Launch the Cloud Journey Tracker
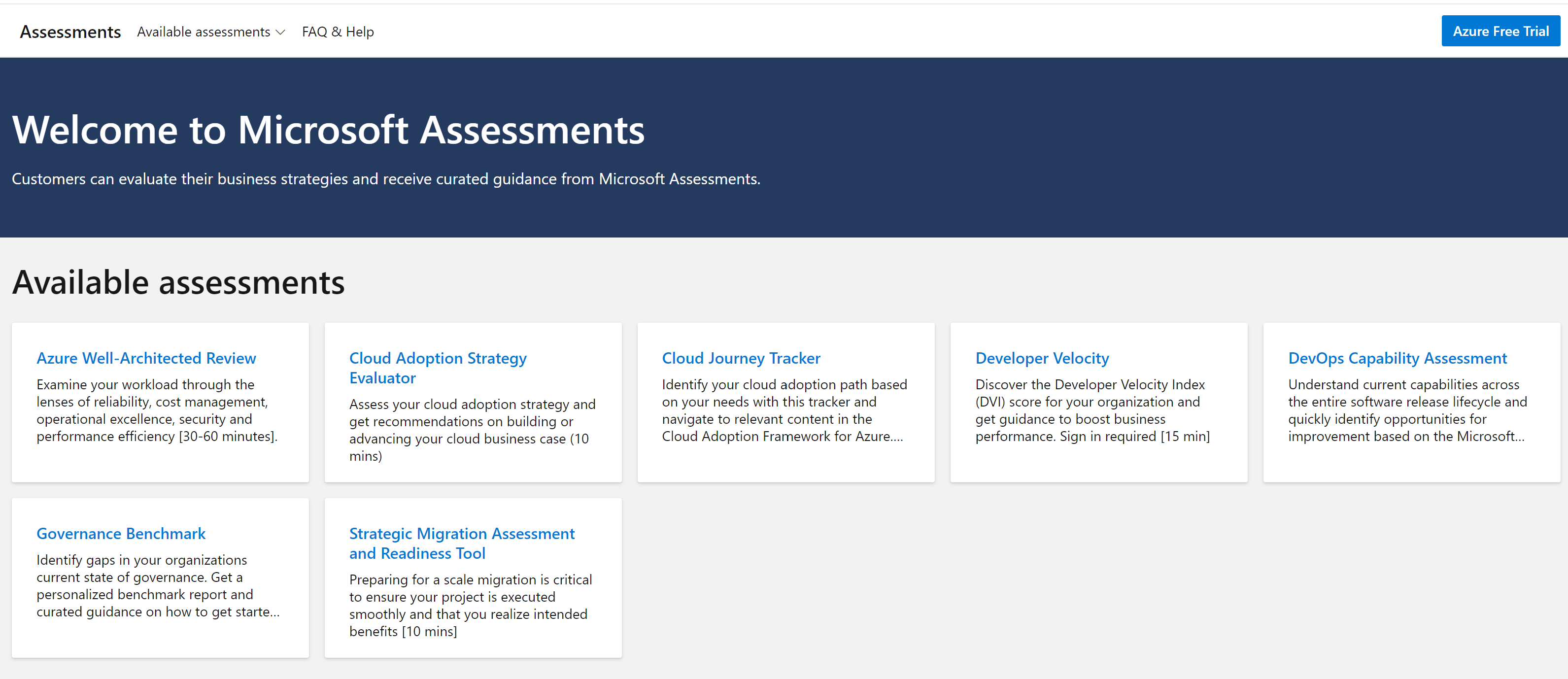This screenshot has height=679, width=1568. (741, 358)
